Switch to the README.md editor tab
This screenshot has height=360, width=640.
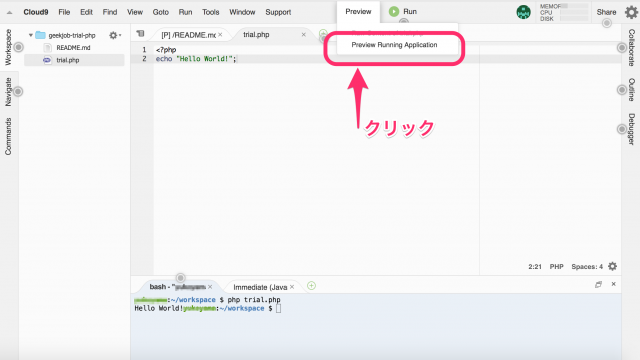pos(188,35)
